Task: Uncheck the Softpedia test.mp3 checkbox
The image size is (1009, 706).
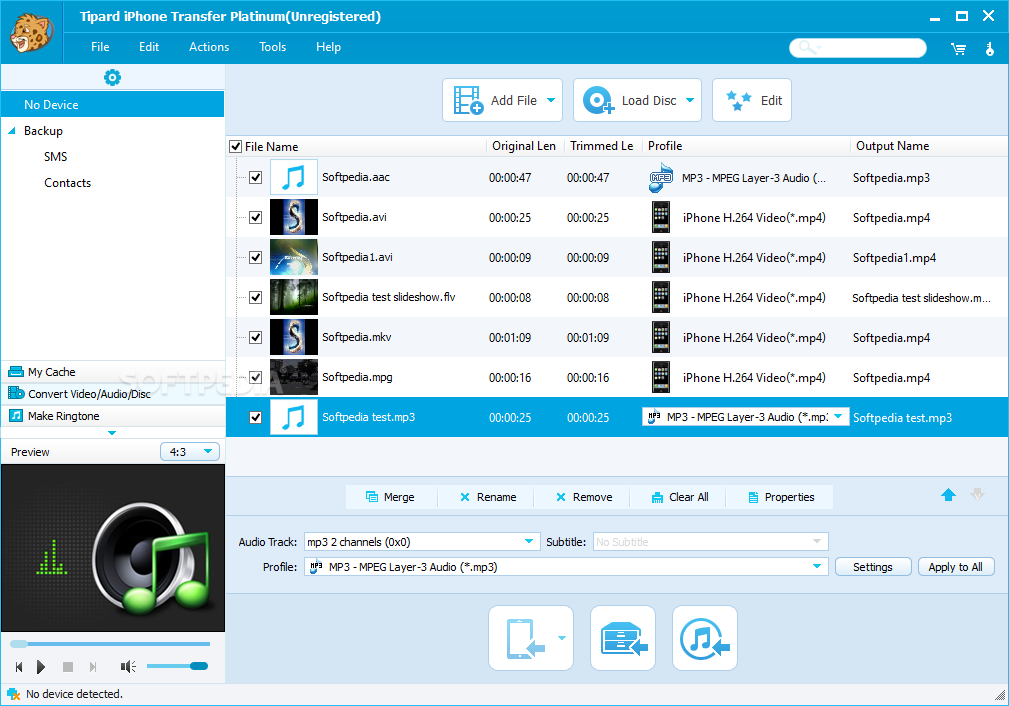Action: tap(255, 417)
